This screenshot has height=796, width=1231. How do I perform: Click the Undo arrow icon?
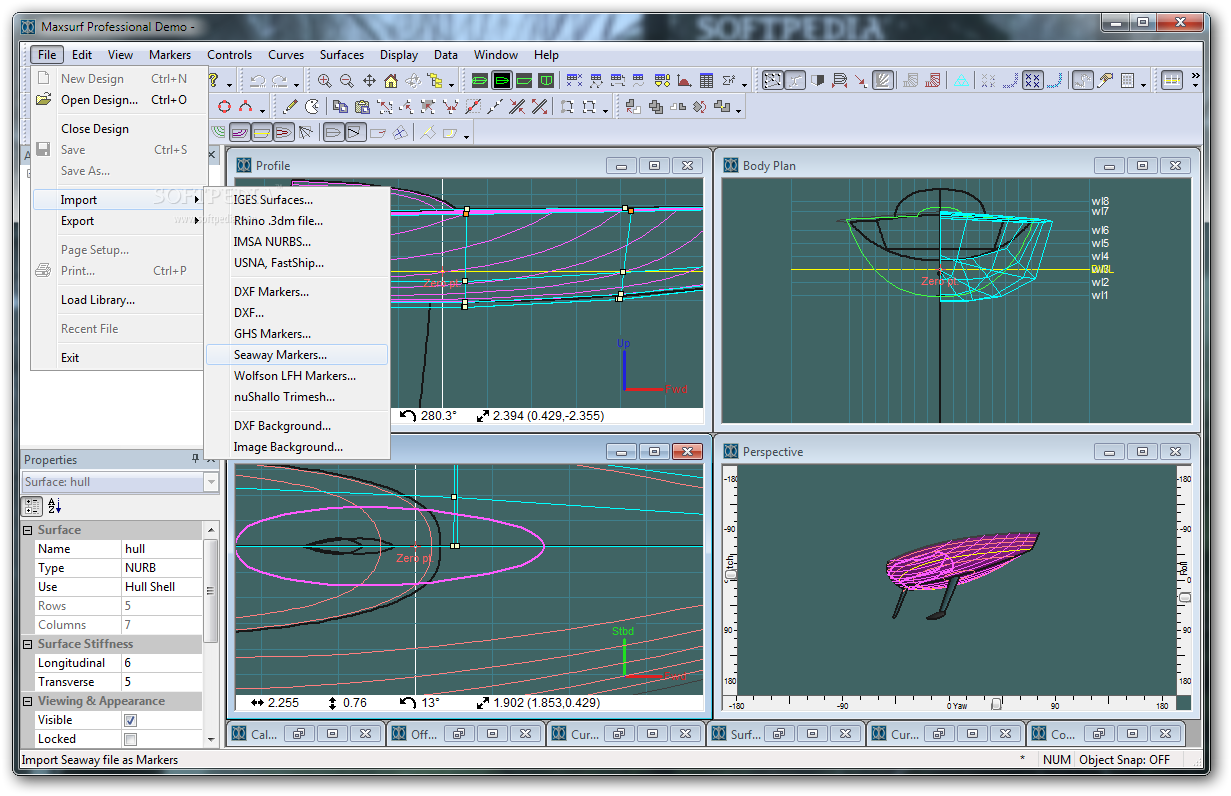pos(258,81)
